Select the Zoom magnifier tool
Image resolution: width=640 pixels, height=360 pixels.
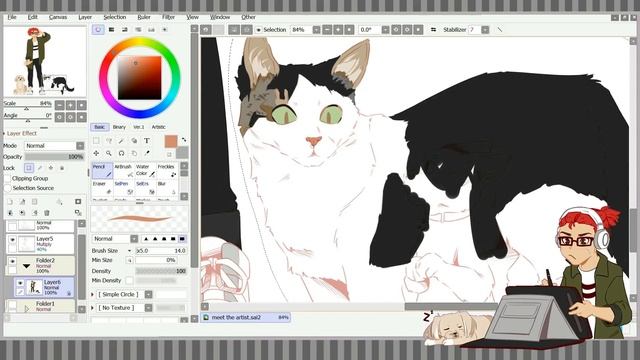(109, 153)
